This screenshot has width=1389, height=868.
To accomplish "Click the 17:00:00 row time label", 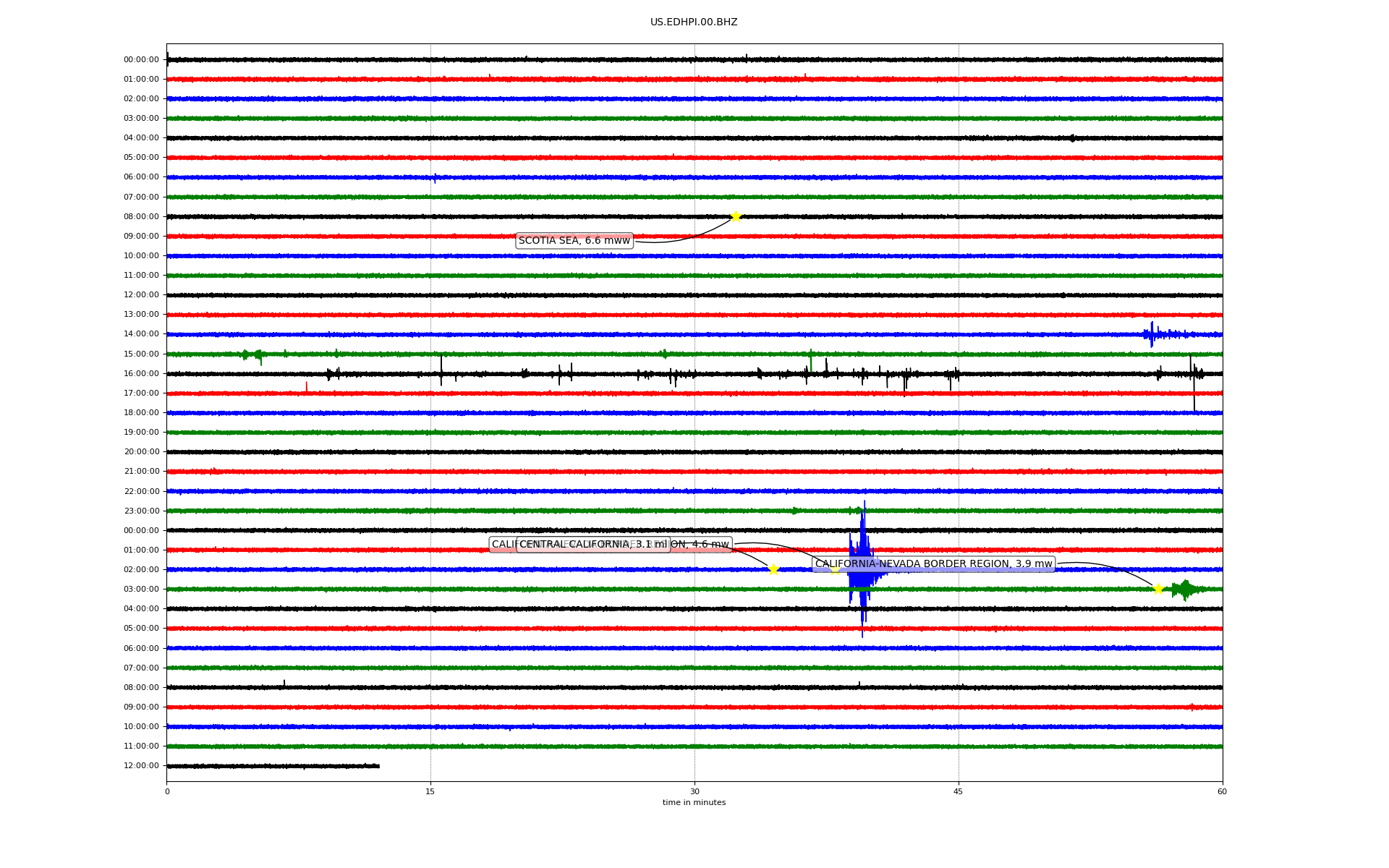I will [x=141, y=393].
